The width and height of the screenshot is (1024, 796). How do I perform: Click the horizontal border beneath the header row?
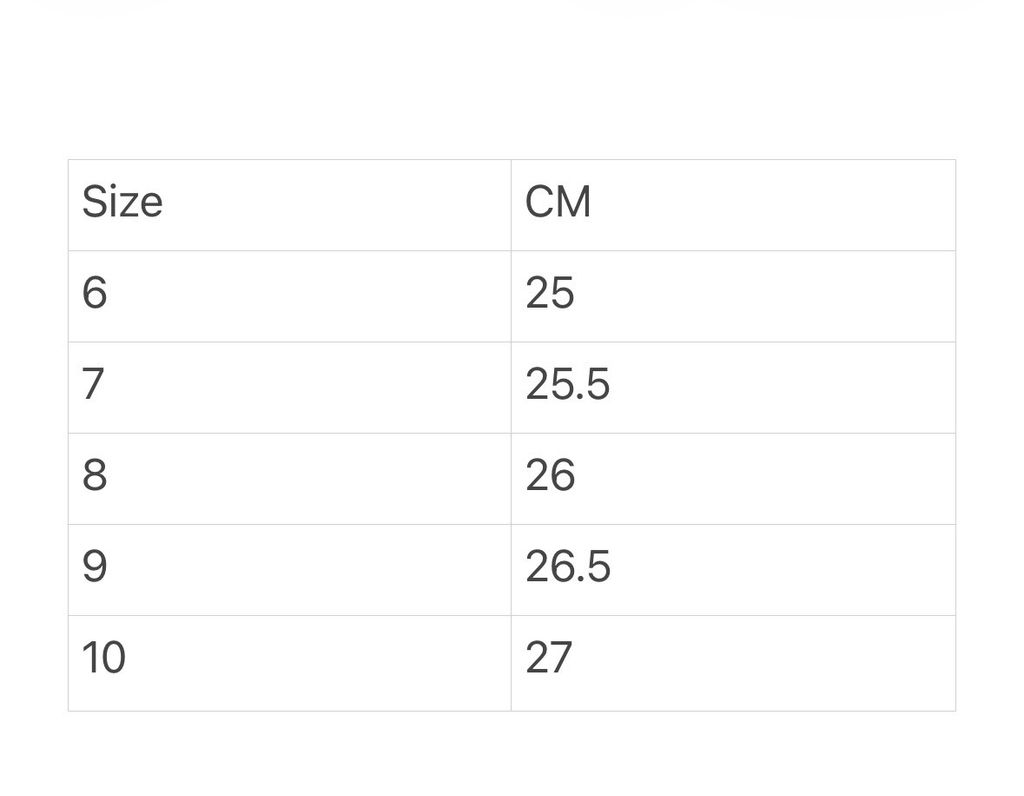(511, 250)
